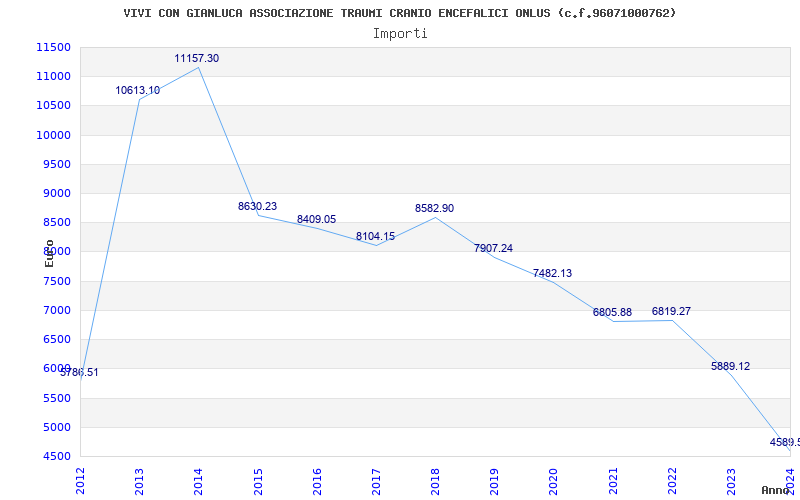Click the chart title VIVI CON GIANLUCA ASSOCIAZIONE

tap(399, 13)
